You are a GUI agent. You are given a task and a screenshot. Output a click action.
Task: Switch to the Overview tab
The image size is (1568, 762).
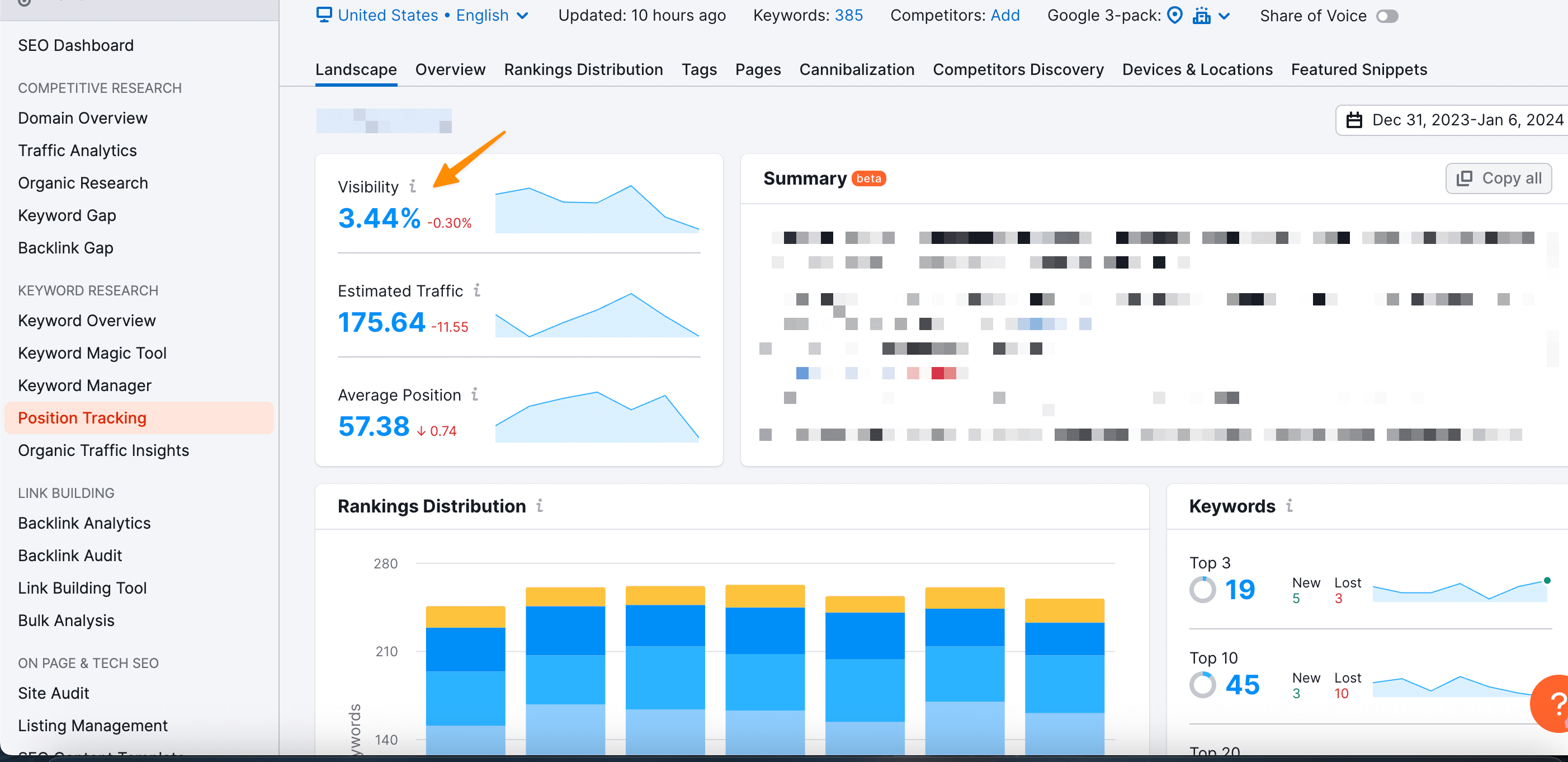click(x=450, y=69)
